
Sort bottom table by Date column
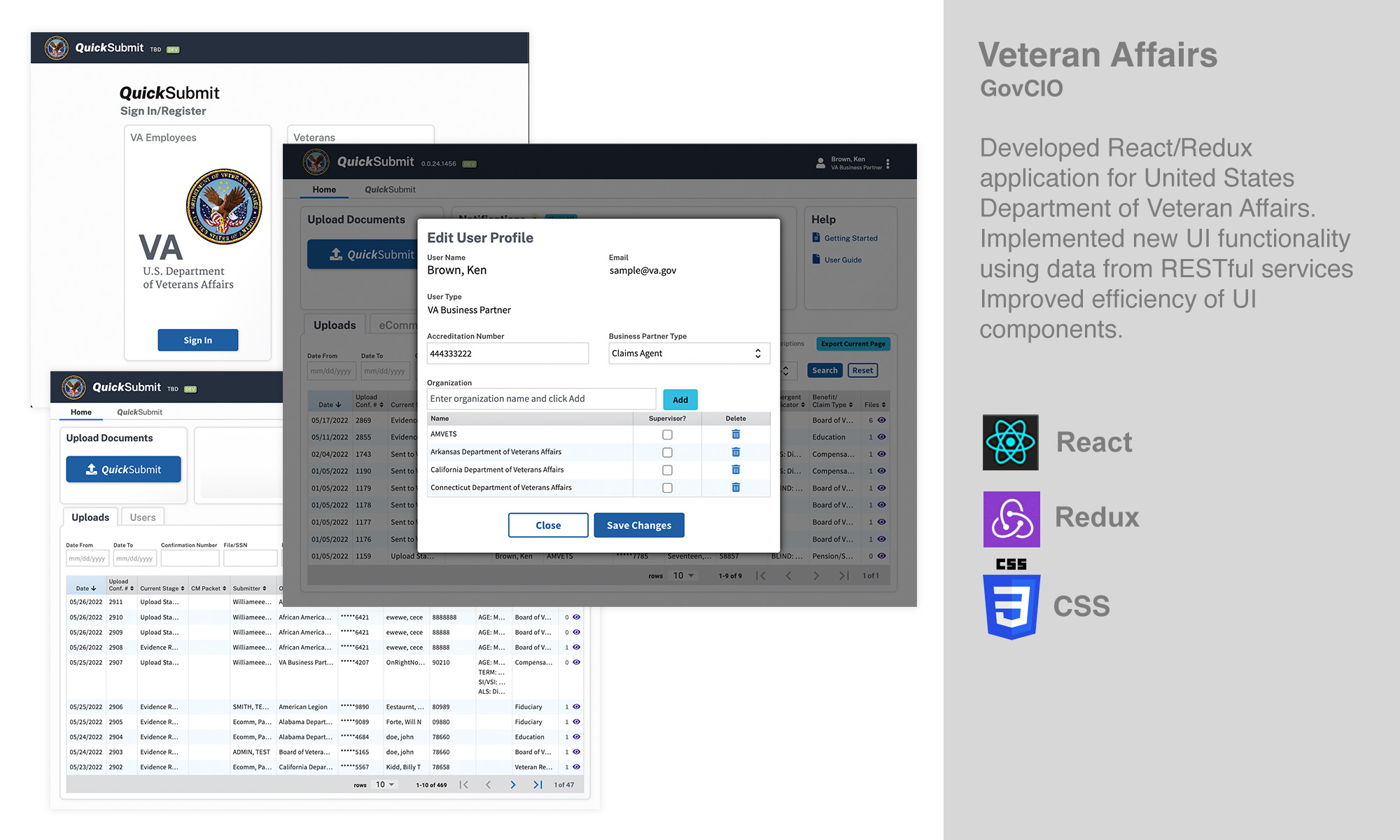(x=85, y=588)
